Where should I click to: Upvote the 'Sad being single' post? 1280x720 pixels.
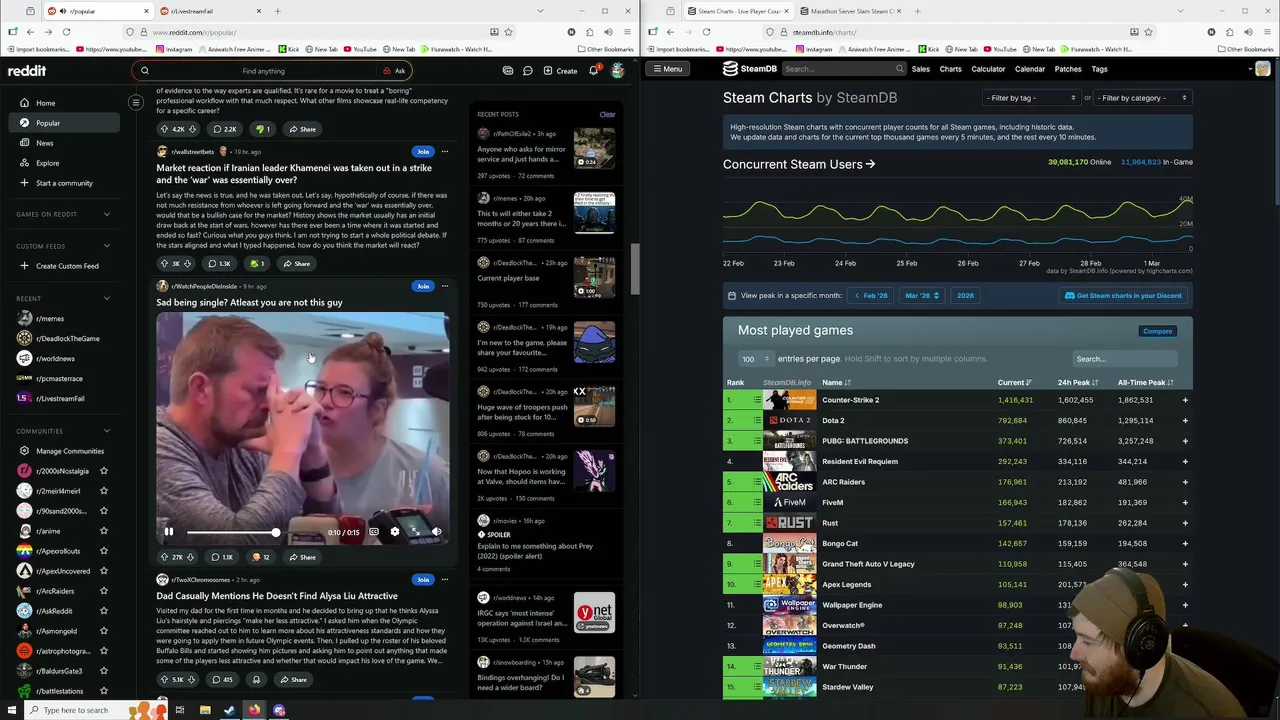coord(165,557)
